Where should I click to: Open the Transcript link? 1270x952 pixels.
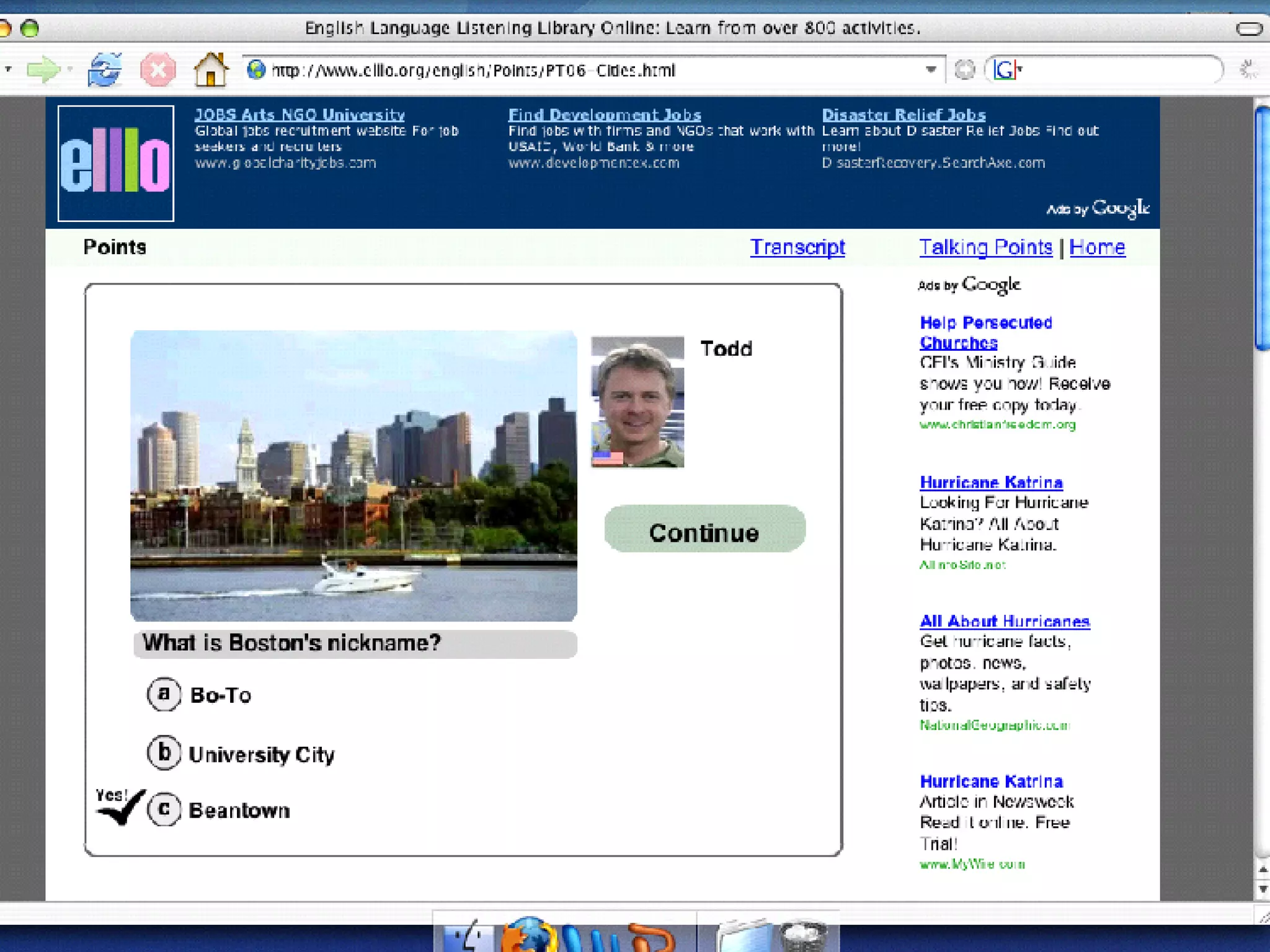[x=797, y=247]
